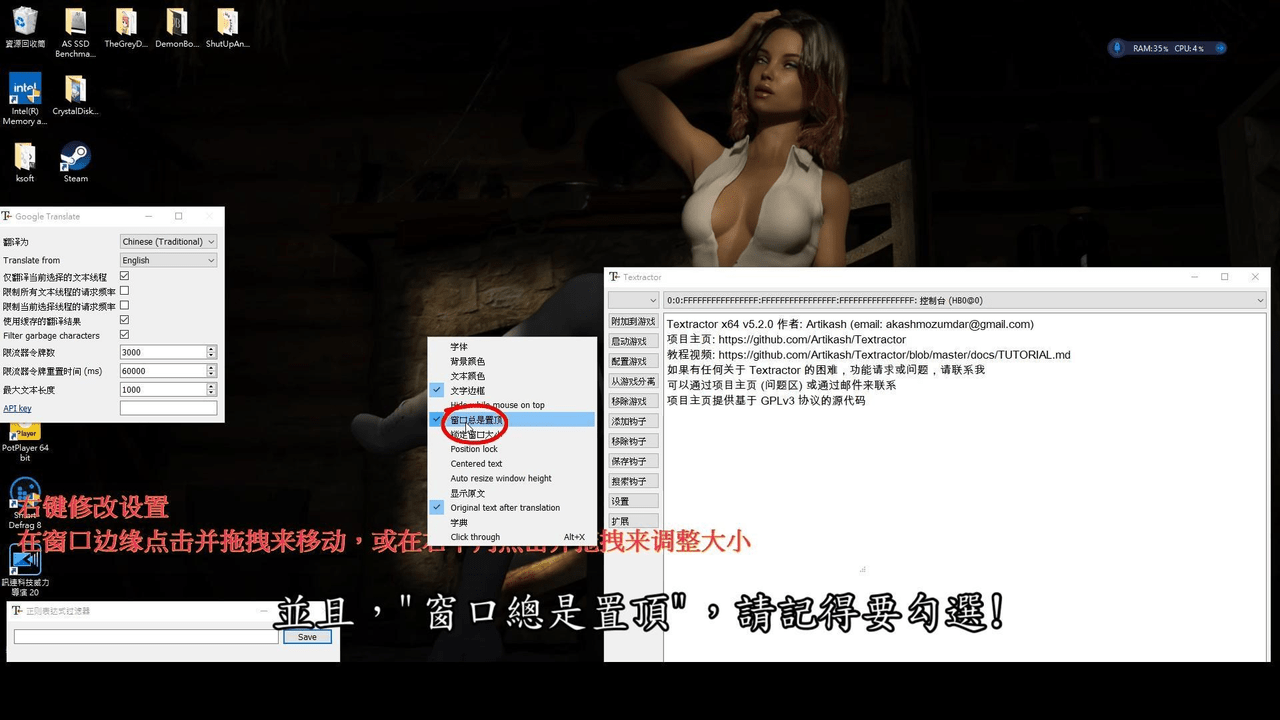Viewport: 1280px width, 720px height.
Task: Enable 限制当前选择线程的请求频率 checkbox
Action: click(x=124, y=305)
